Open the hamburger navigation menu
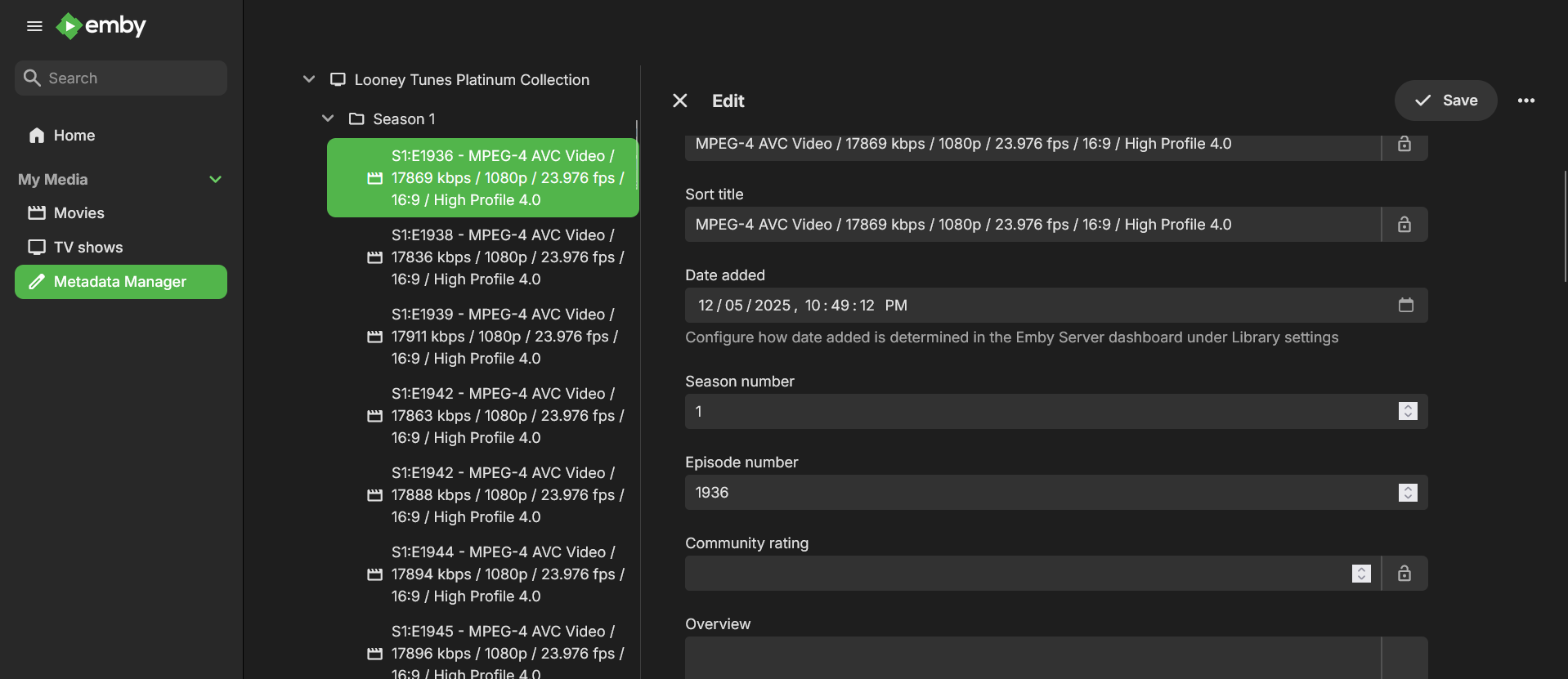This screenshot has height=679, width=1568. pyautogui.click(x=34, y=26)
